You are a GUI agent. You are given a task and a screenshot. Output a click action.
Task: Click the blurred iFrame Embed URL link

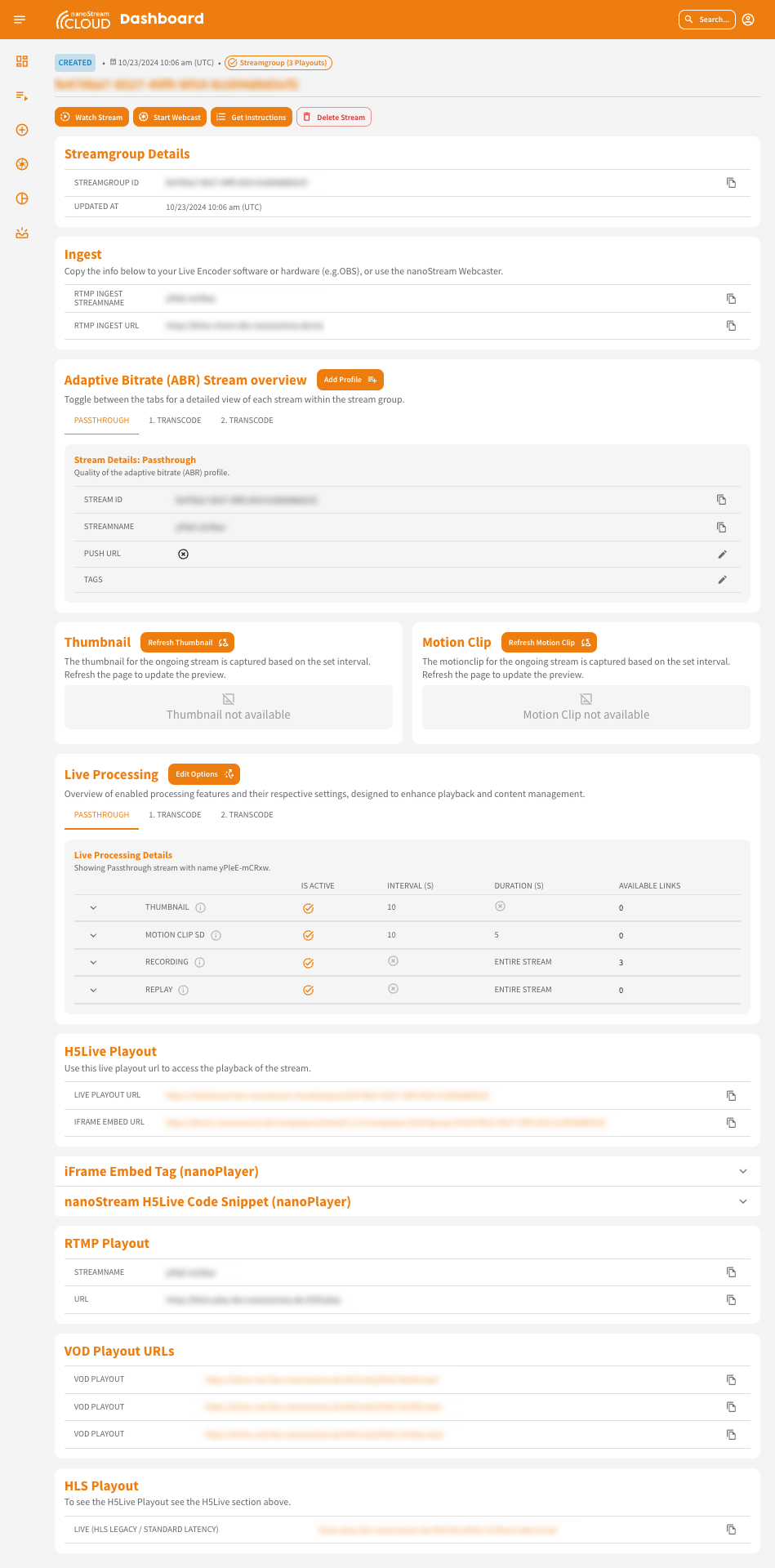point(386,1123)
